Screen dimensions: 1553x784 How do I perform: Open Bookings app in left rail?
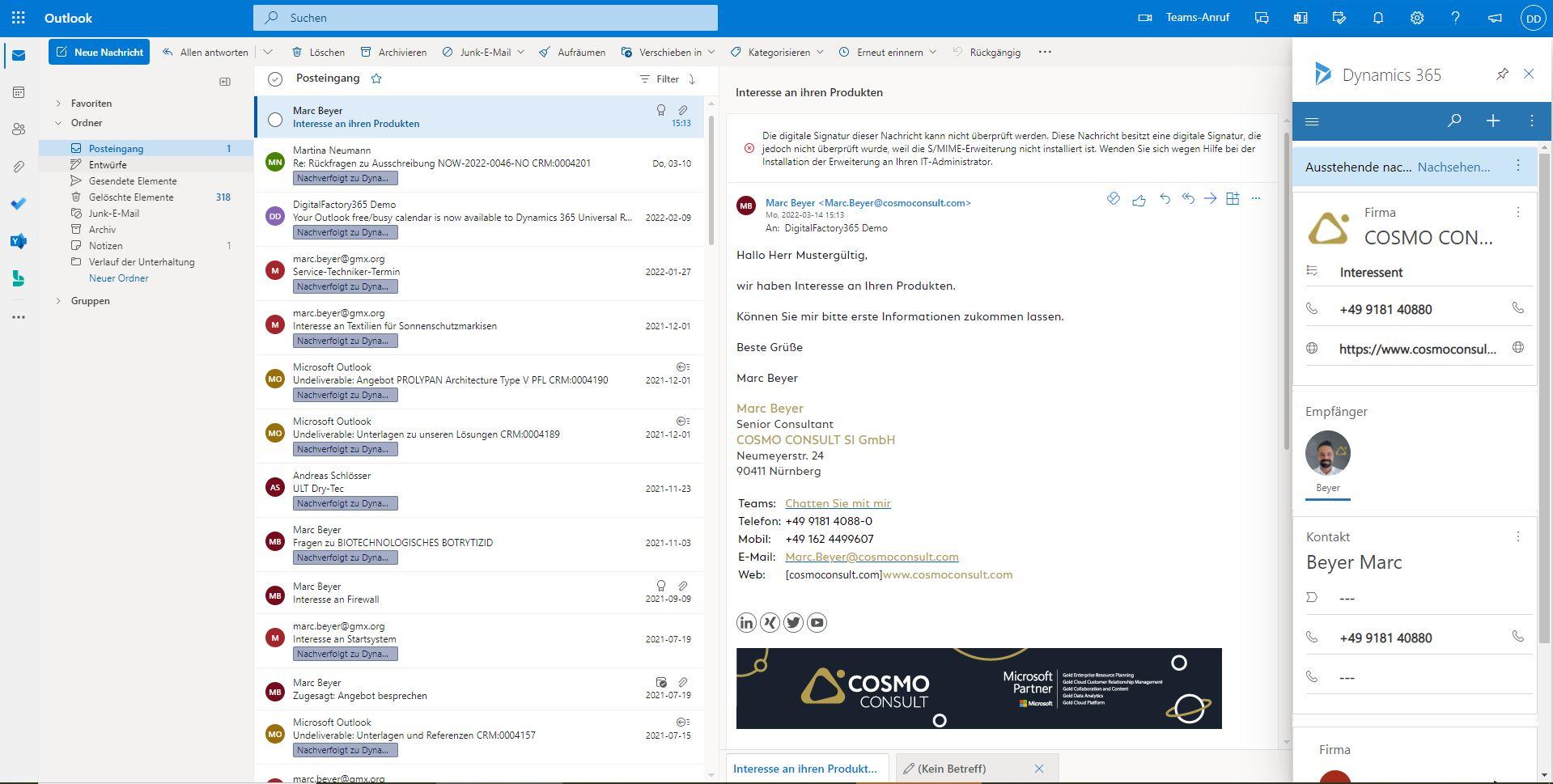pyautogui.click(x=19, y=279)
